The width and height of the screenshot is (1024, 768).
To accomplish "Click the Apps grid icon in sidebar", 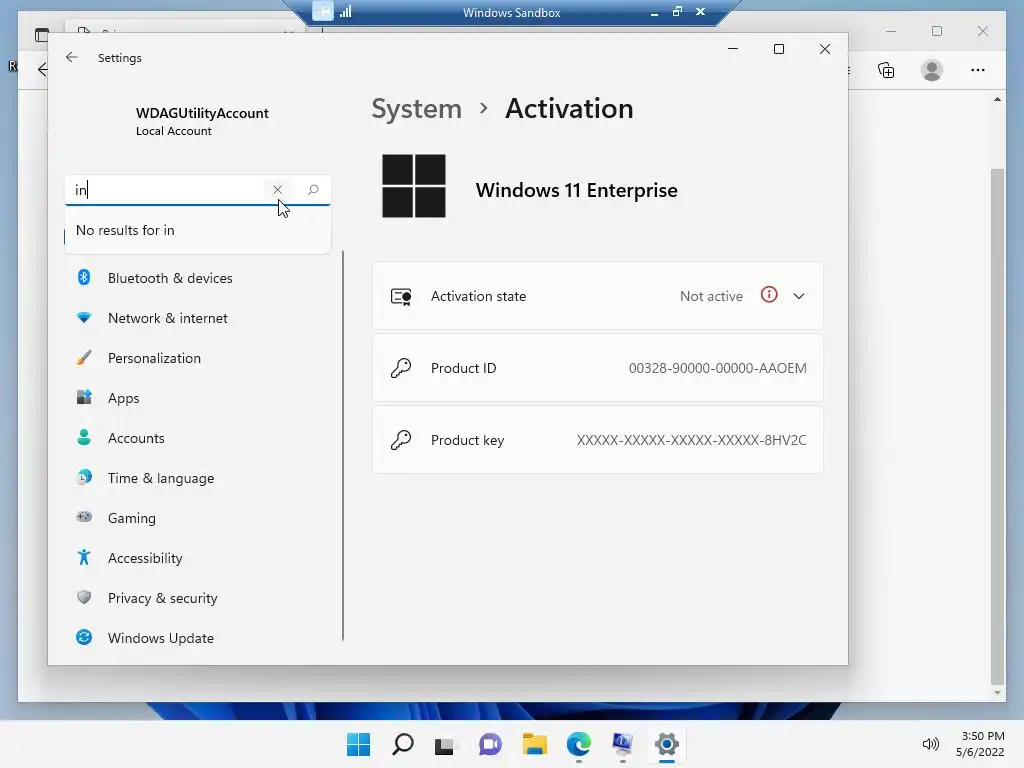I will [84, 397].
